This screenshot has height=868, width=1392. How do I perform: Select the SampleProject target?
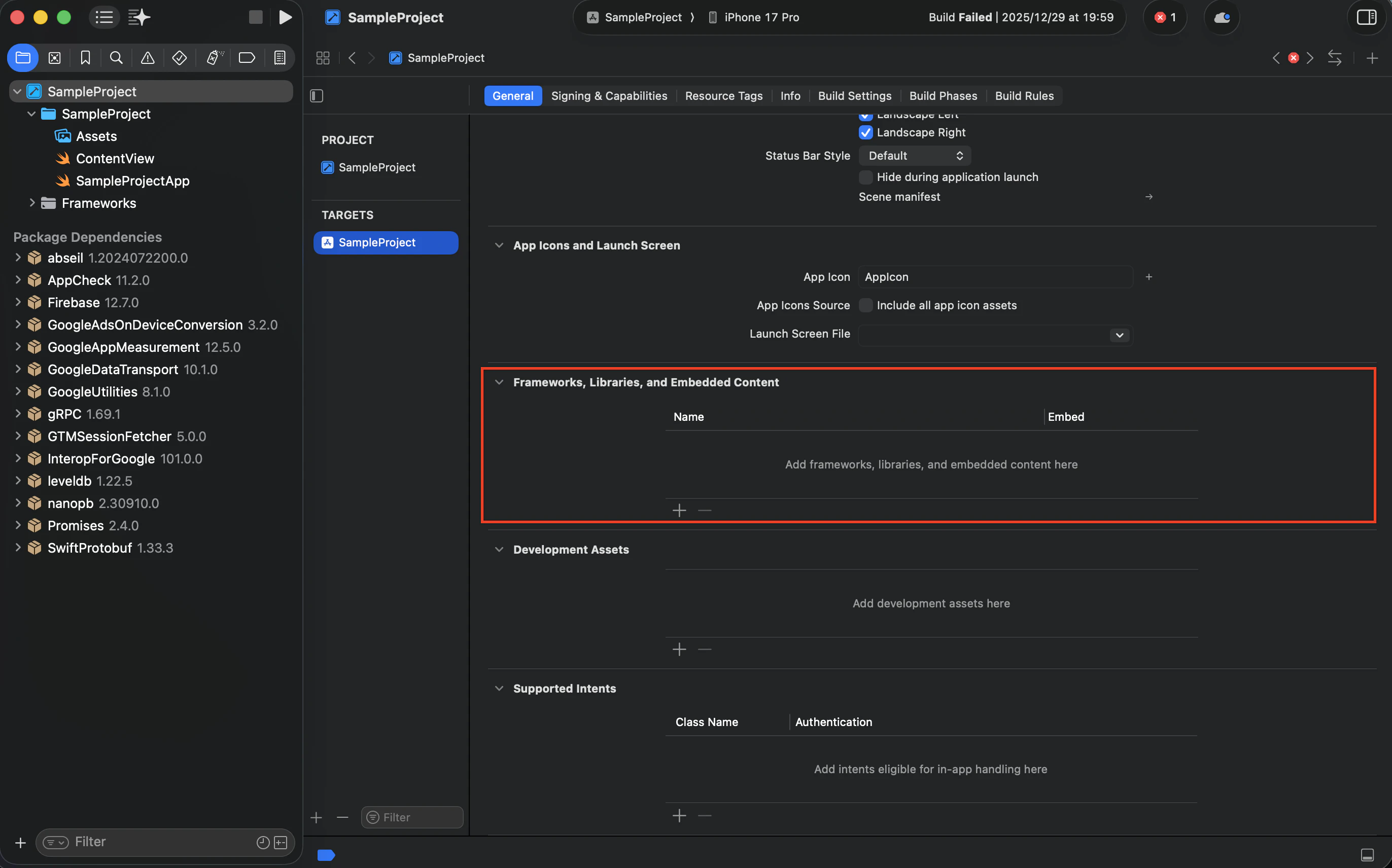(386, 243)
